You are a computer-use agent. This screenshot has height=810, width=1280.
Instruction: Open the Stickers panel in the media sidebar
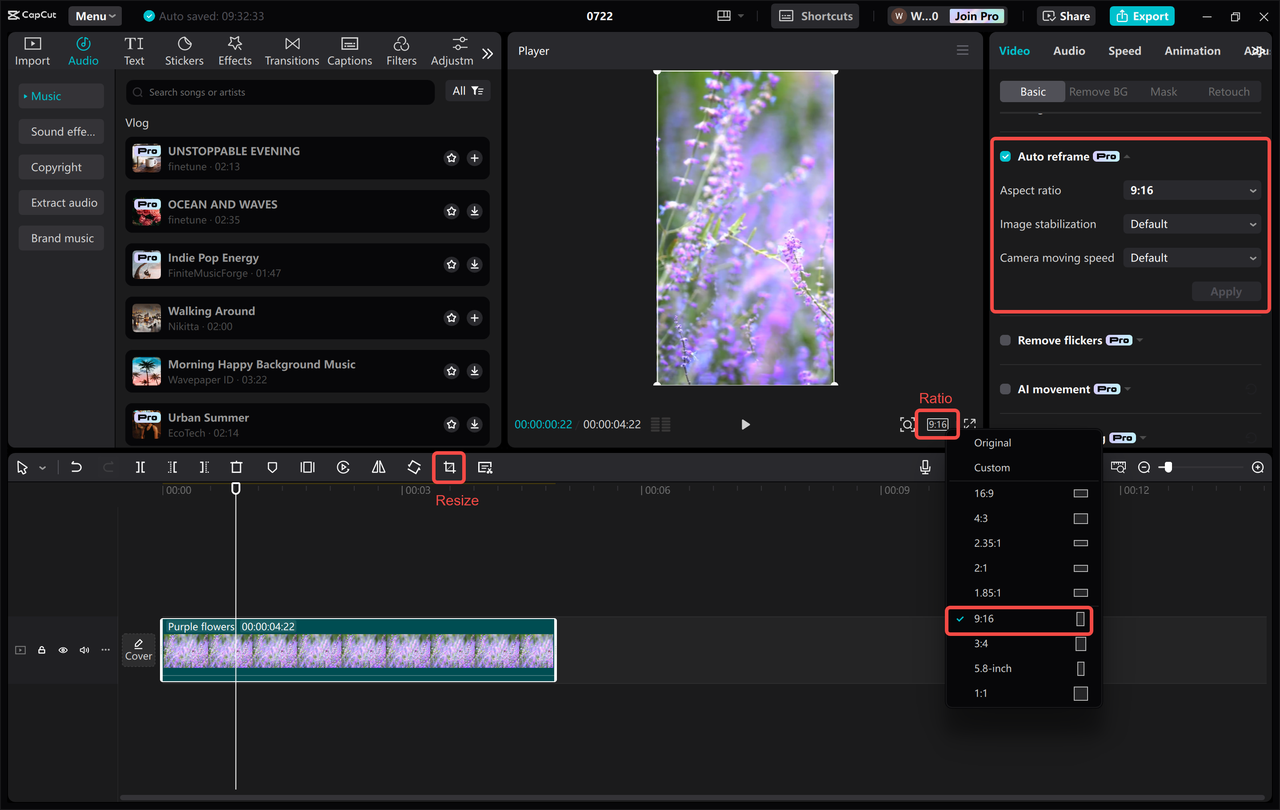pos(184,49)
